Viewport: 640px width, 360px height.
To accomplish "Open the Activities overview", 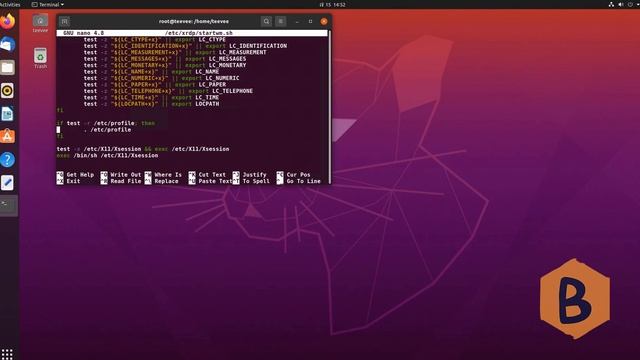I will (x=10, y=4).
